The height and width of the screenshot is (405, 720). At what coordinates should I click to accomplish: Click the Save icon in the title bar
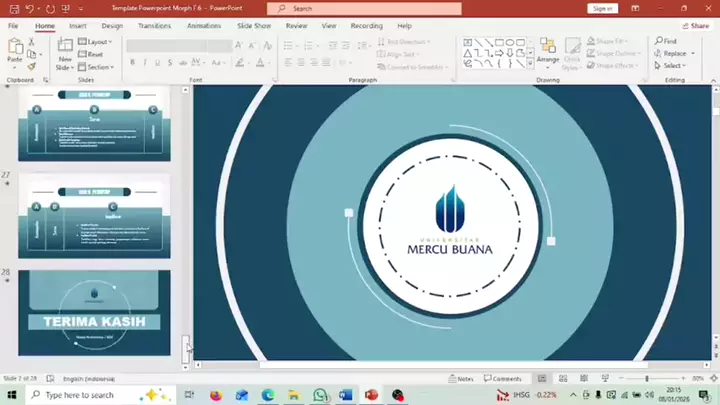[x=14, y=9]
